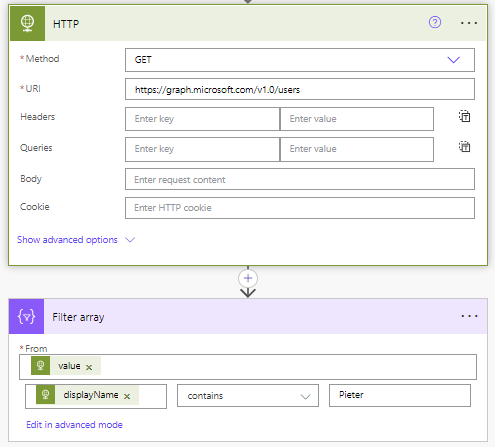This screenshot has width=495, height=447.
Task: Remove the displayName token
Action: [127, 396]
